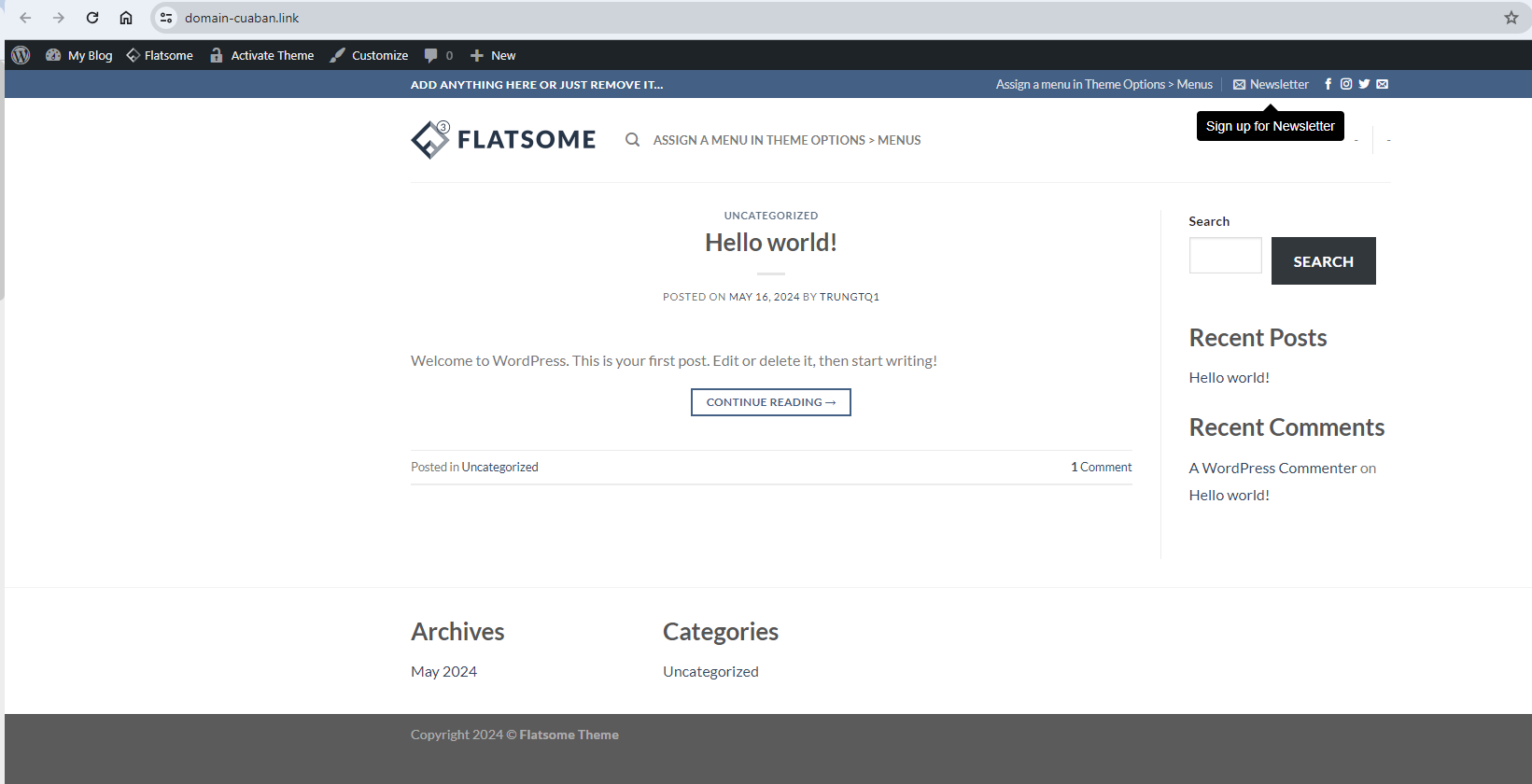
Task: Click Copyright 2024 Flatsome Theme footer text
Action: pyautogui.click(x=514, y=735)
